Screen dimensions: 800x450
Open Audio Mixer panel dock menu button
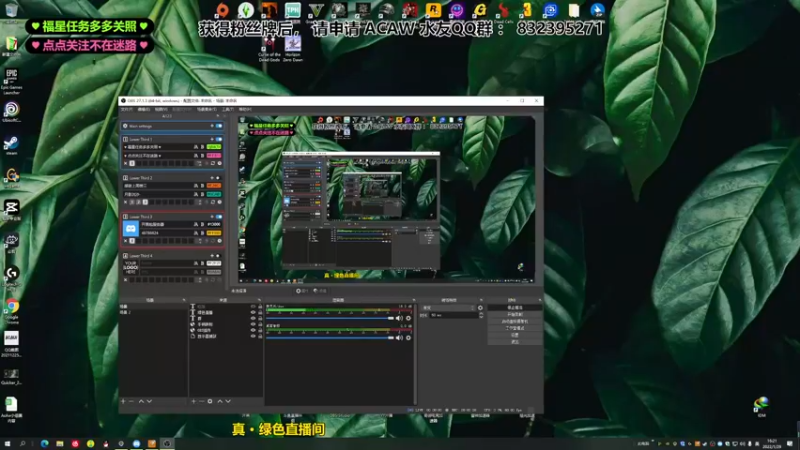coord(413,300)
